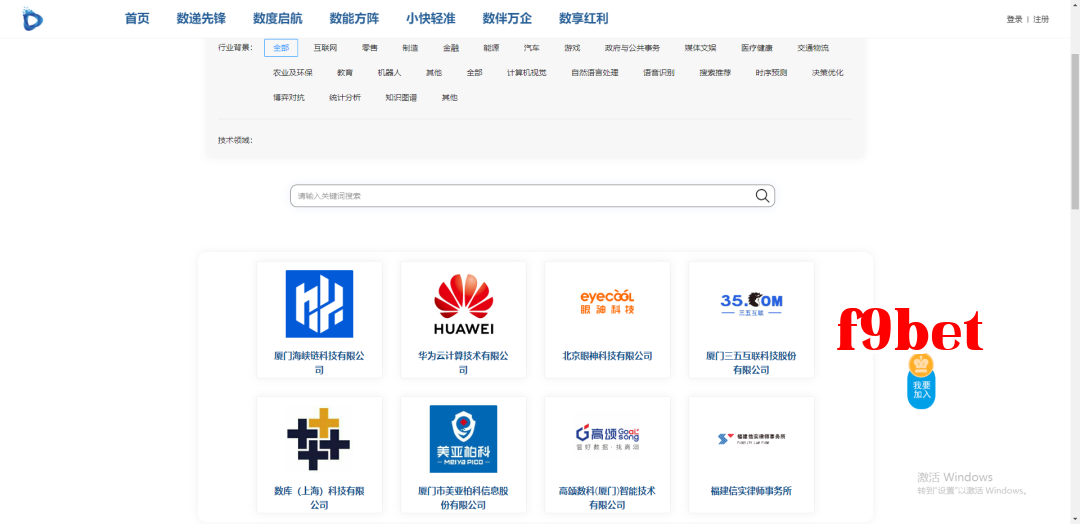This screenshot has height=524, width=1080.
Task: Open the red Huawei logo
Action: click(x=463, y=304)
